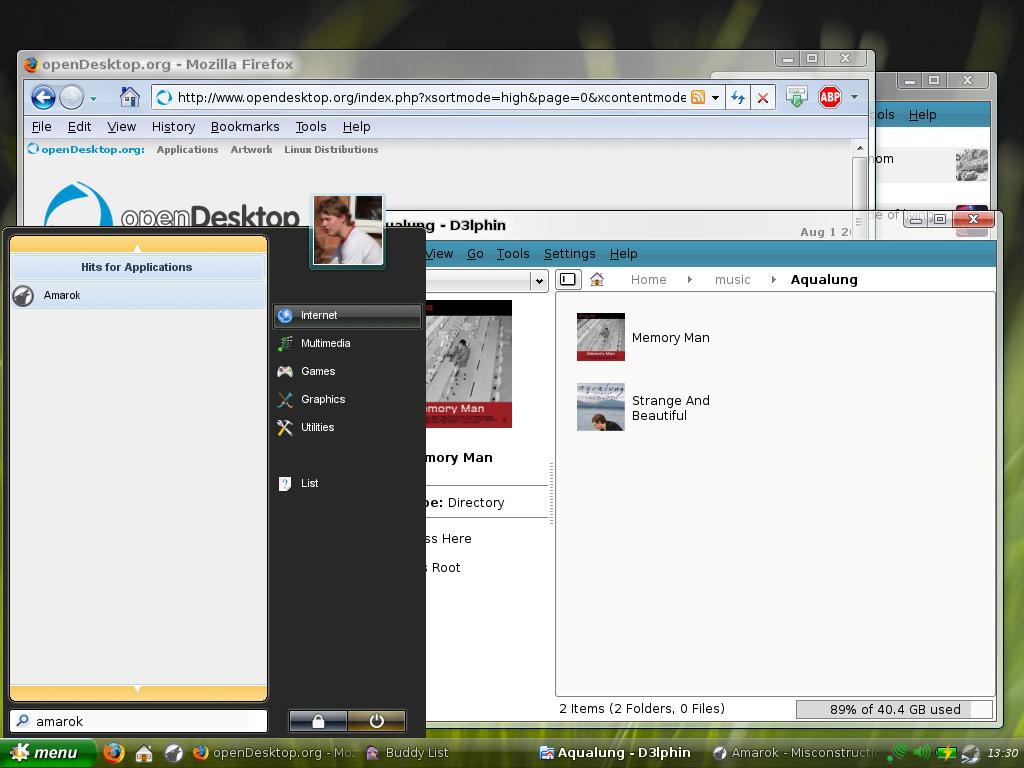Open Firefox Tools menu
This screenshot has width=1024, height=768.
pyautogui.click(x=311, y=127)
